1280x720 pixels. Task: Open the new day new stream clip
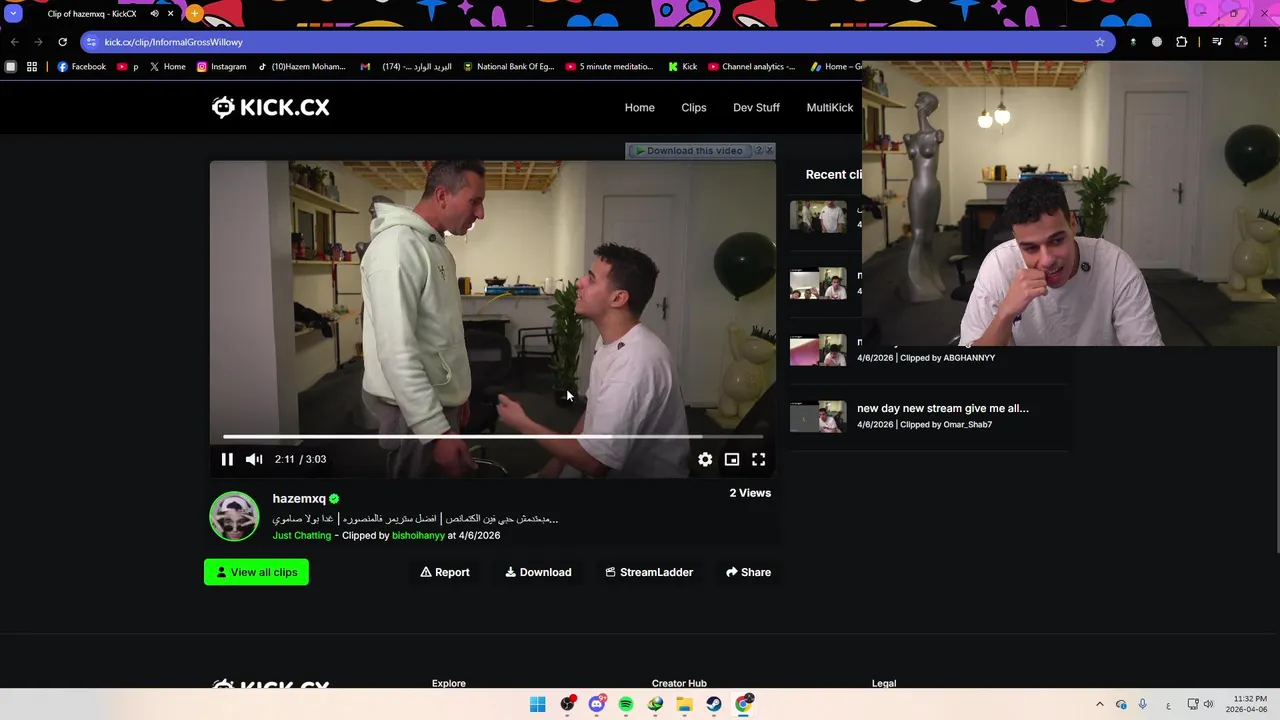point(942,408)
